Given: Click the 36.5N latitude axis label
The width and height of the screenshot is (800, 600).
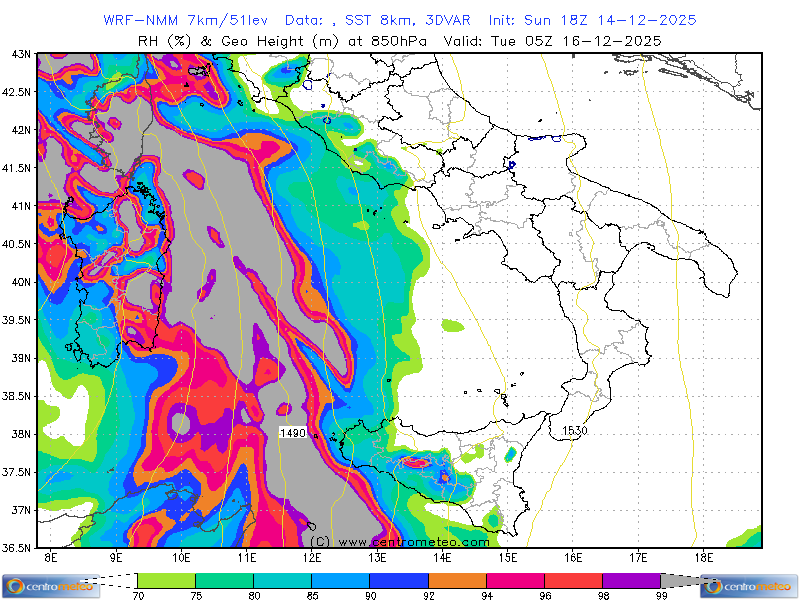Looking at the screenshot, I should (x=17, y=548).
